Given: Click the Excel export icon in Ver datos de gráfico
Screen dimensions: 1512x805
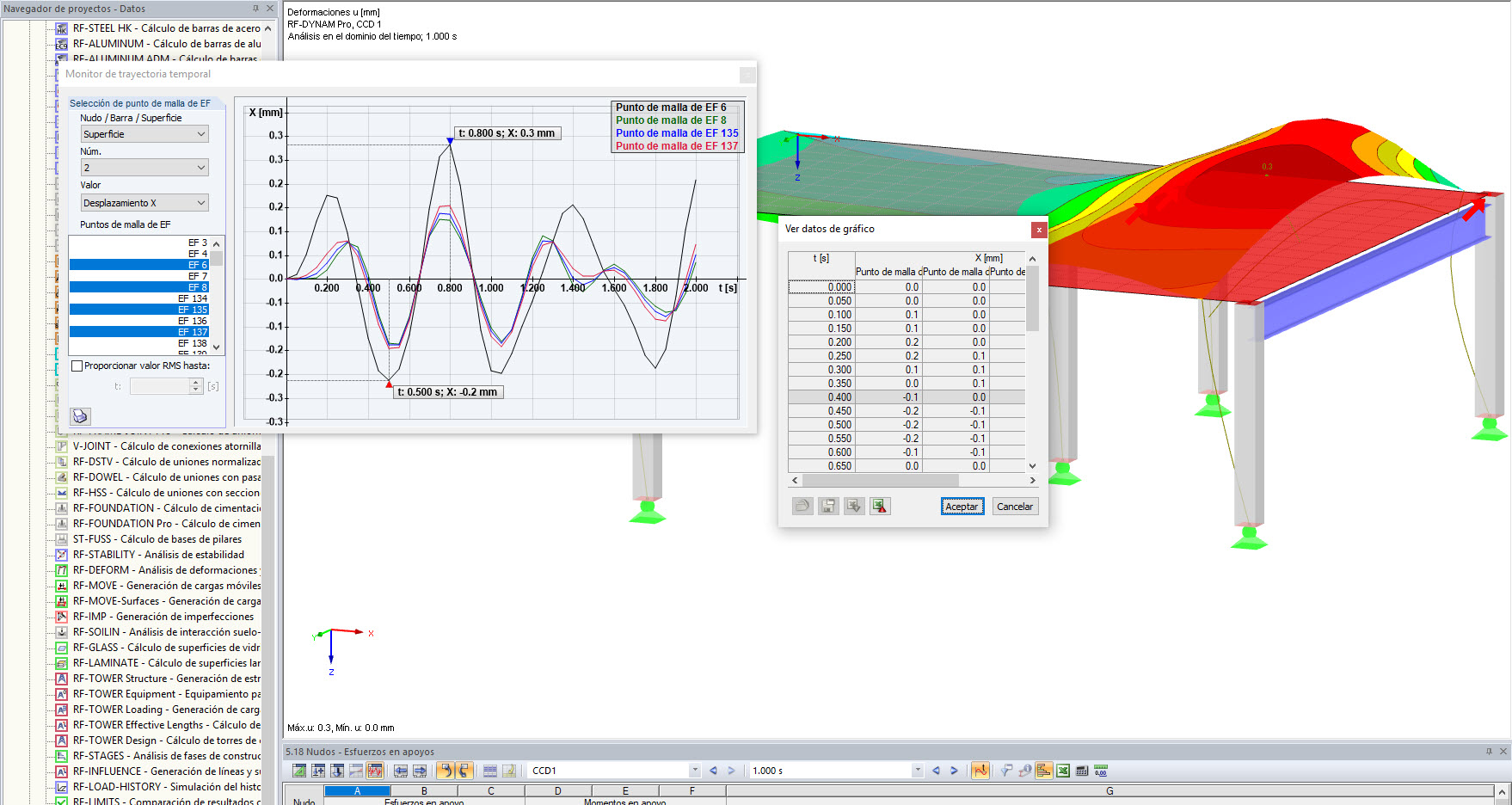Looking at the screenshot, I should tap(880, 506).
